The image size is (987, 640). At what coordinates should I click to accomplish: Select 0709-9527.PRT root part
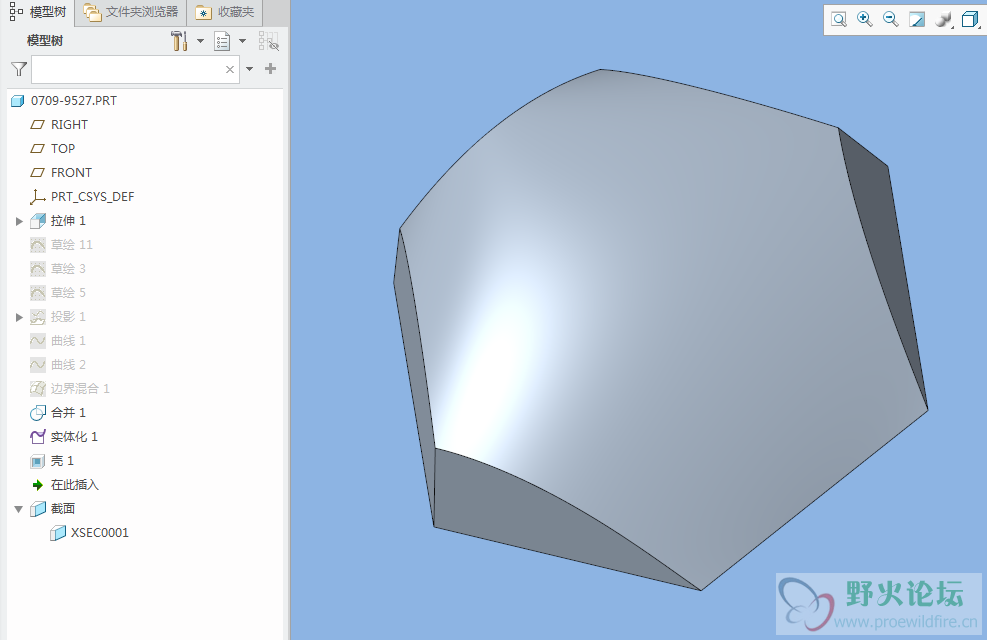(x=74, y=101)
